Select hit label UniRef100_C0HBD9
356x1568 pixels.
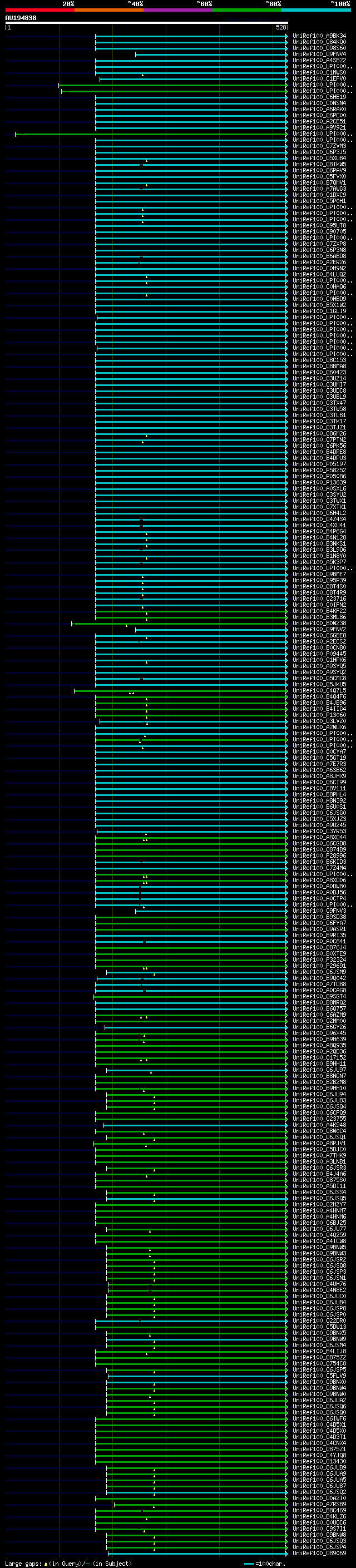(319, 299)
